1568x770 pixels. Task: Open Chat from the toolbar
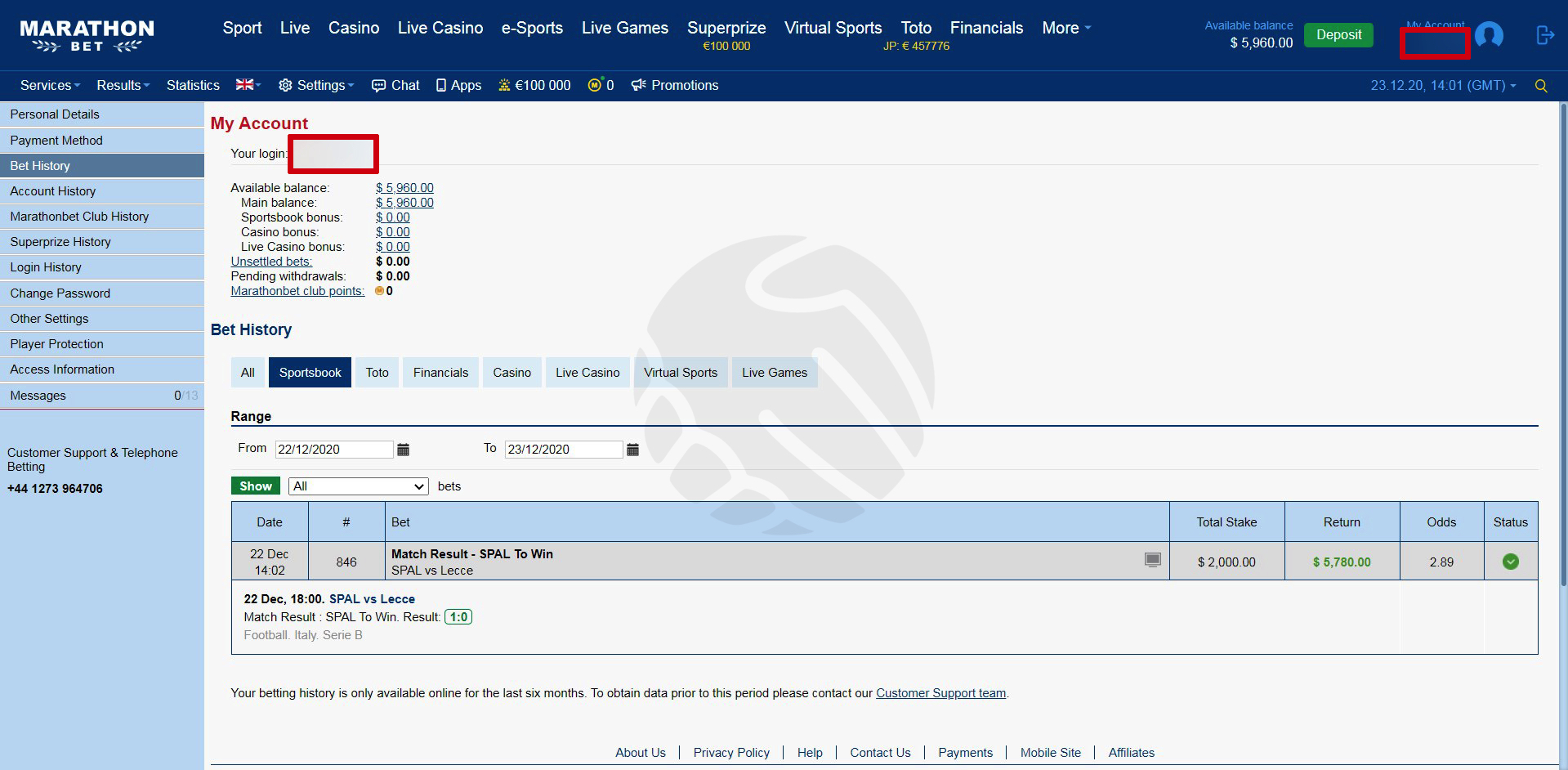395,85
